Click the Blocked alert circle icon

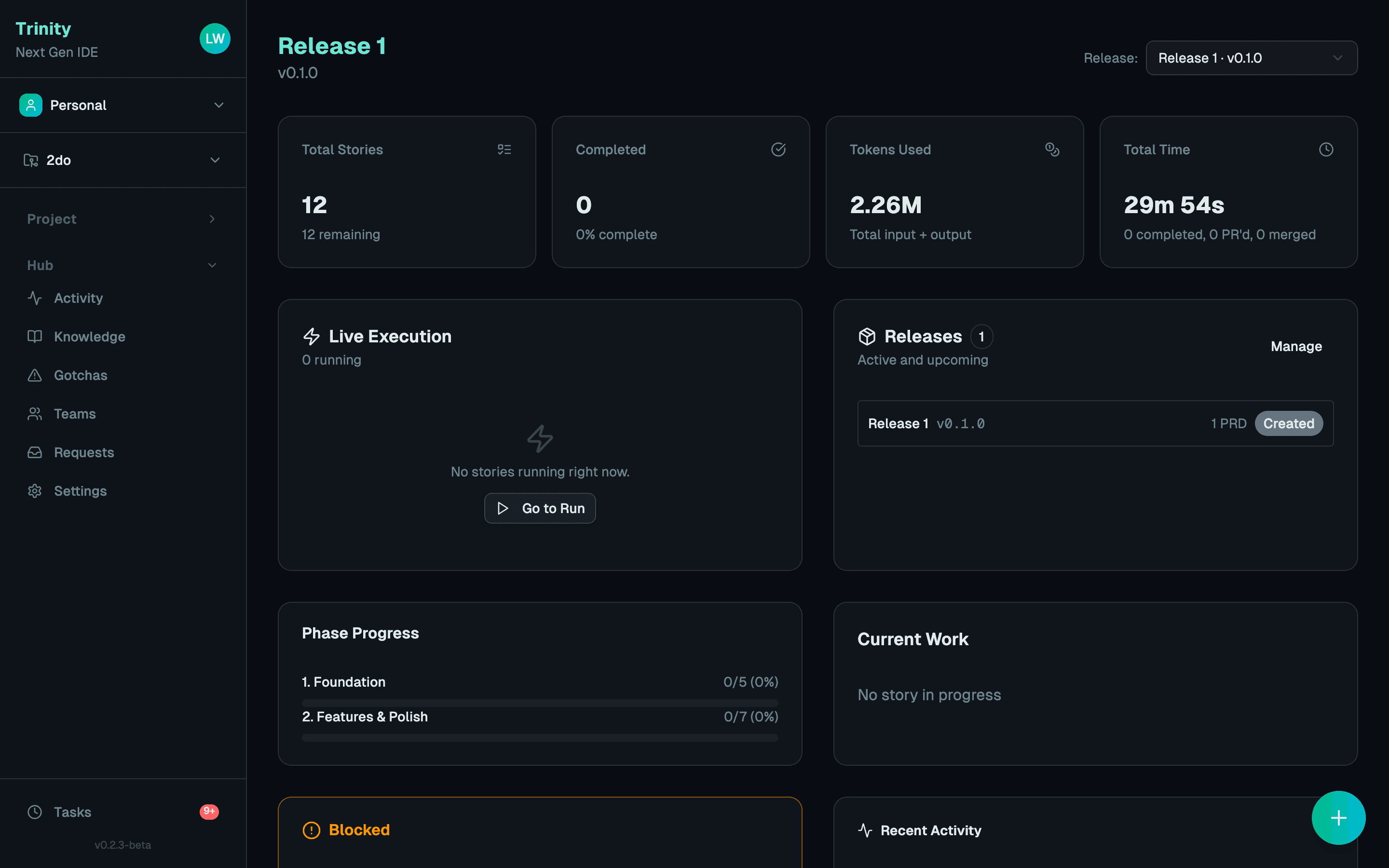pyautogui.click(x=311, y=830)
